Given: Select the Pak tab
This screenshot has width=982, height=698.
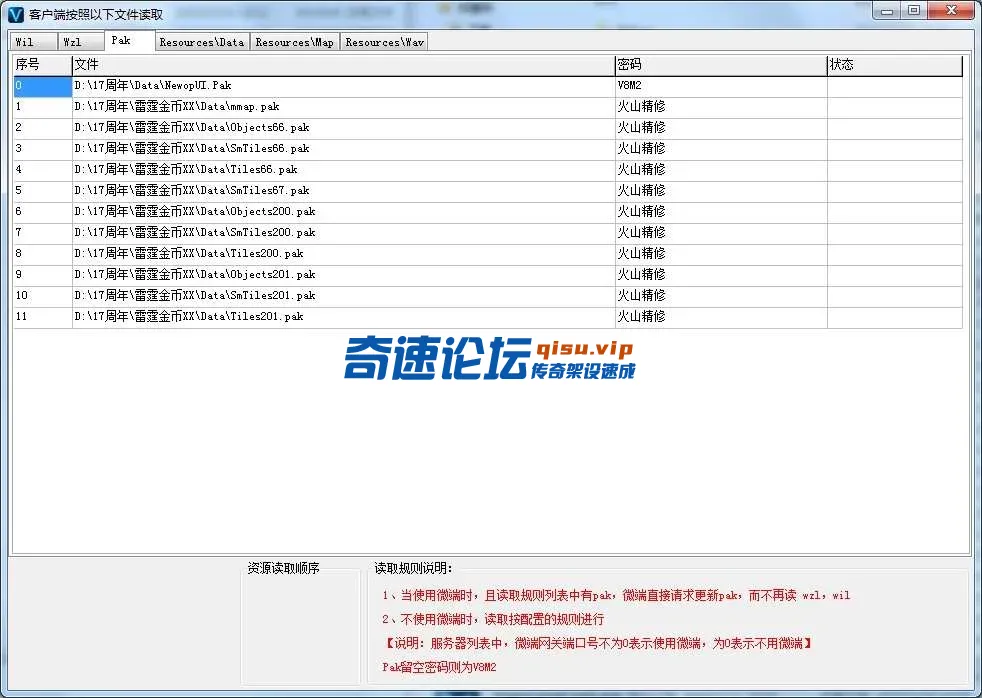Looking at the screenshot, I should (x=129, y=41).
